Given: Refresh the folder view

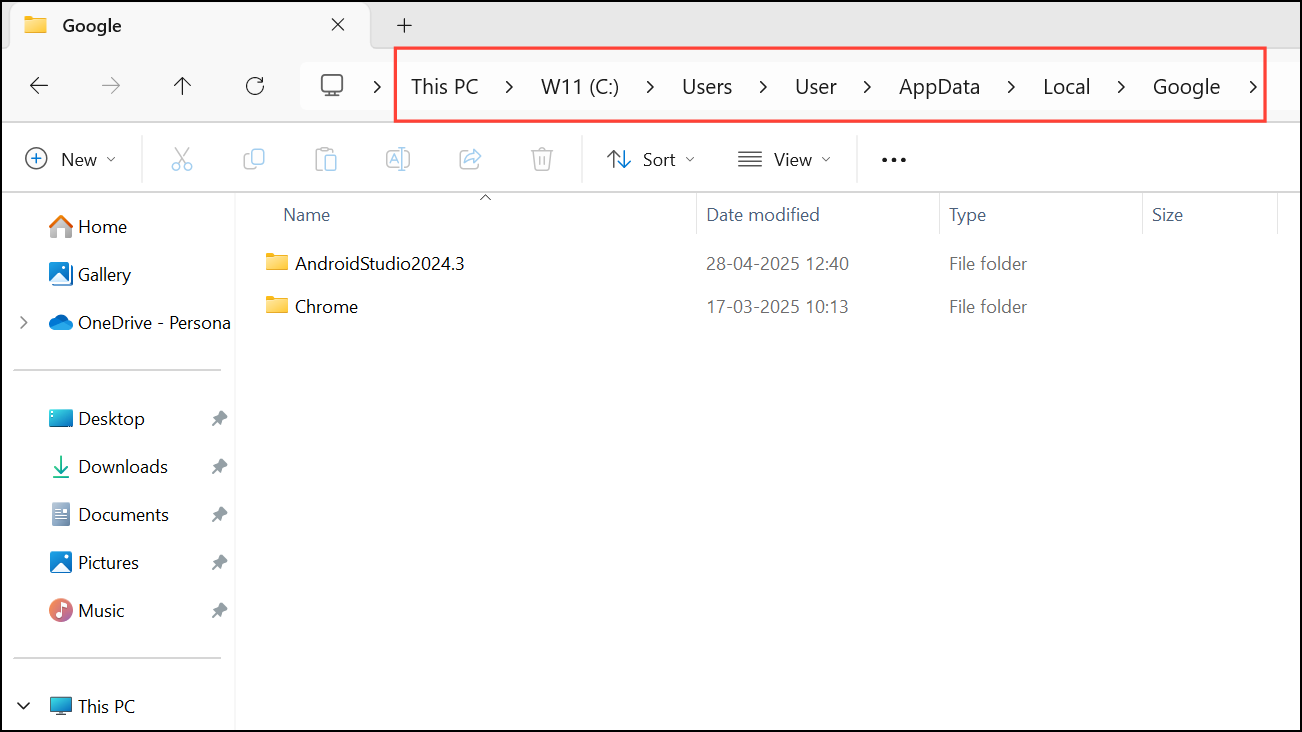Looking at the screenshot, I should coord(254,86).
